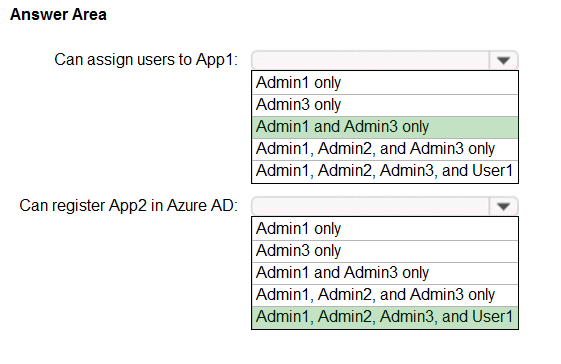Viewport: 561px width, 364px height.
Task: Expand the App2 registration dropdown arrow
Action: (503, 207)
